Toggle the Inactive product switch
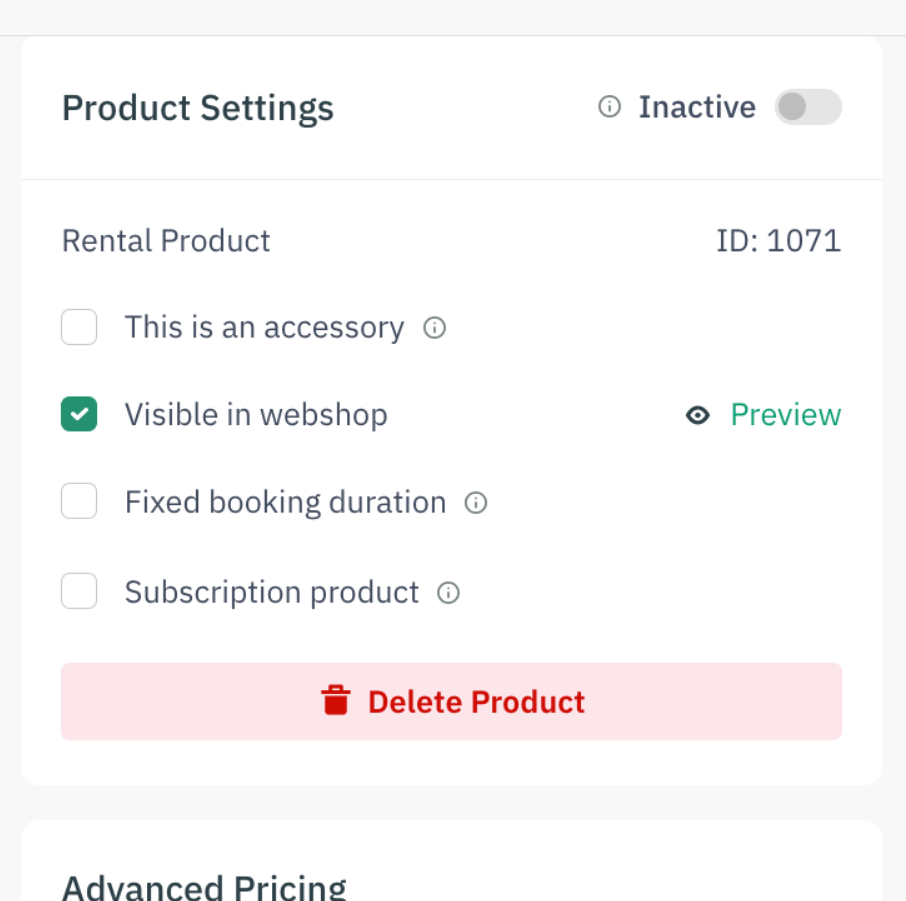The height and width of the screenshot is (901, 906). point(807,107)
